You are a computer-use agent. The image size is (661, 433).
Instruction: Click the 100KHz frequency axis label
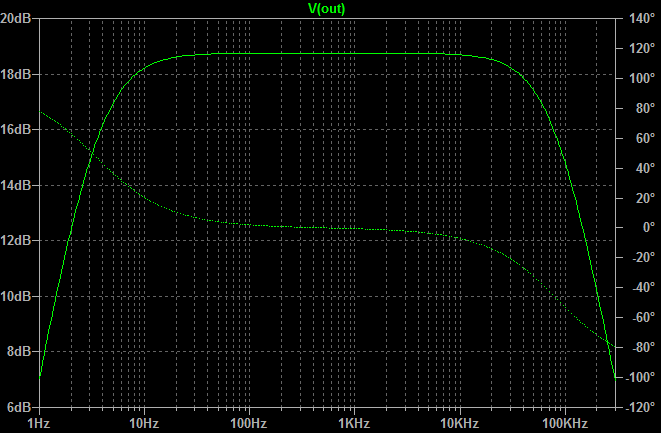click(565, 423)
